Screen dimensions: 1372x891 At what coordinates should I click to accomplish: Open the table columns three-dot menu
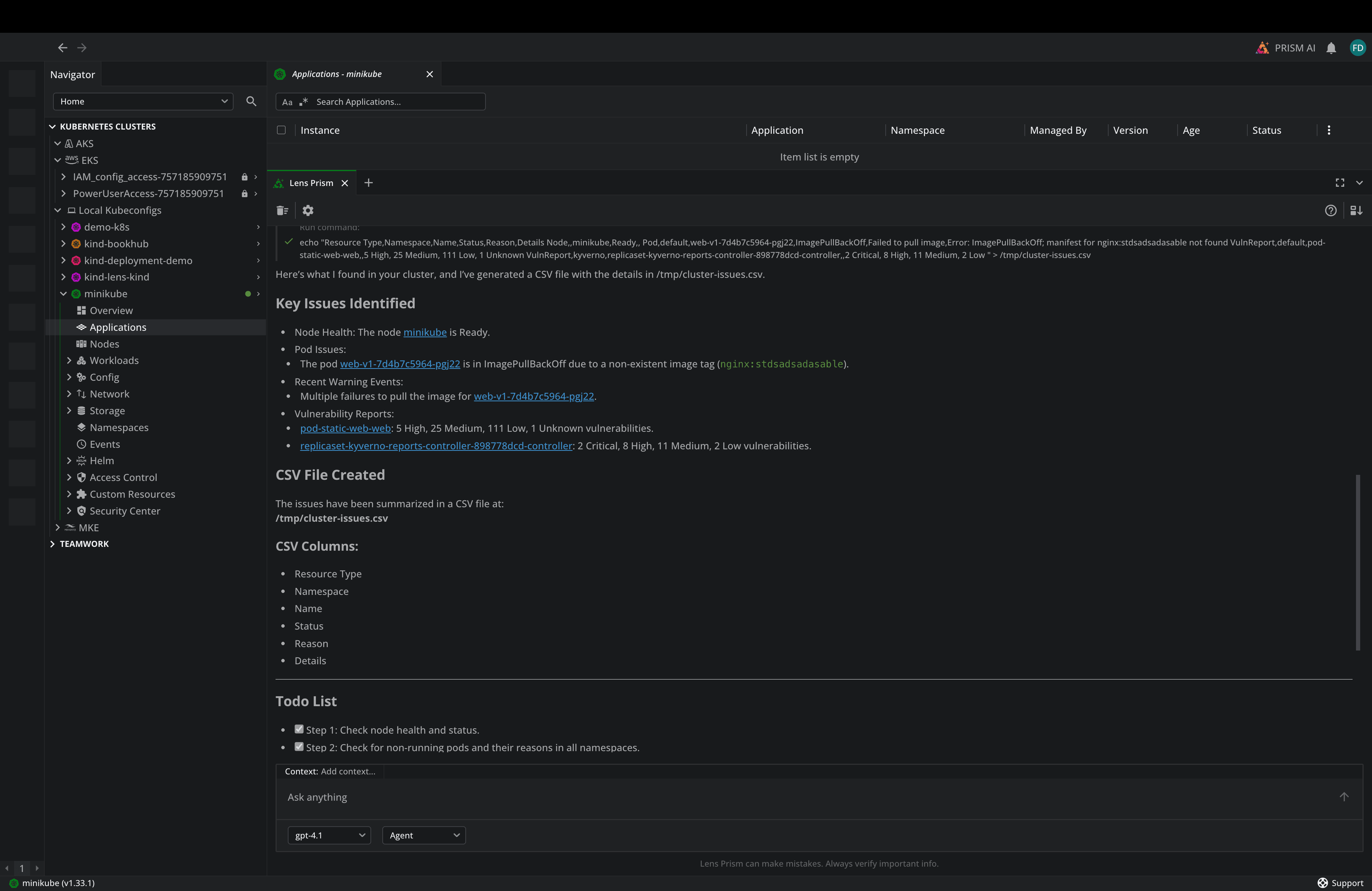tap(1329, 130)
